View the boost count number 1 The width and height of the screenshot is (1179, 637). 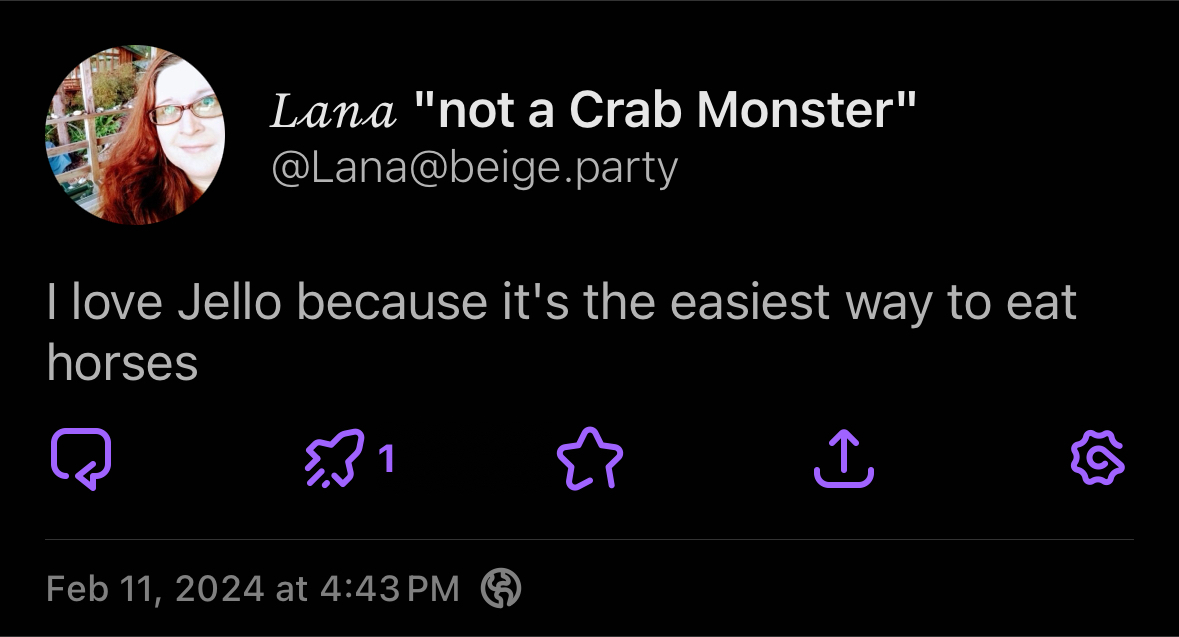pyautogui.click(x=387, y=459)
